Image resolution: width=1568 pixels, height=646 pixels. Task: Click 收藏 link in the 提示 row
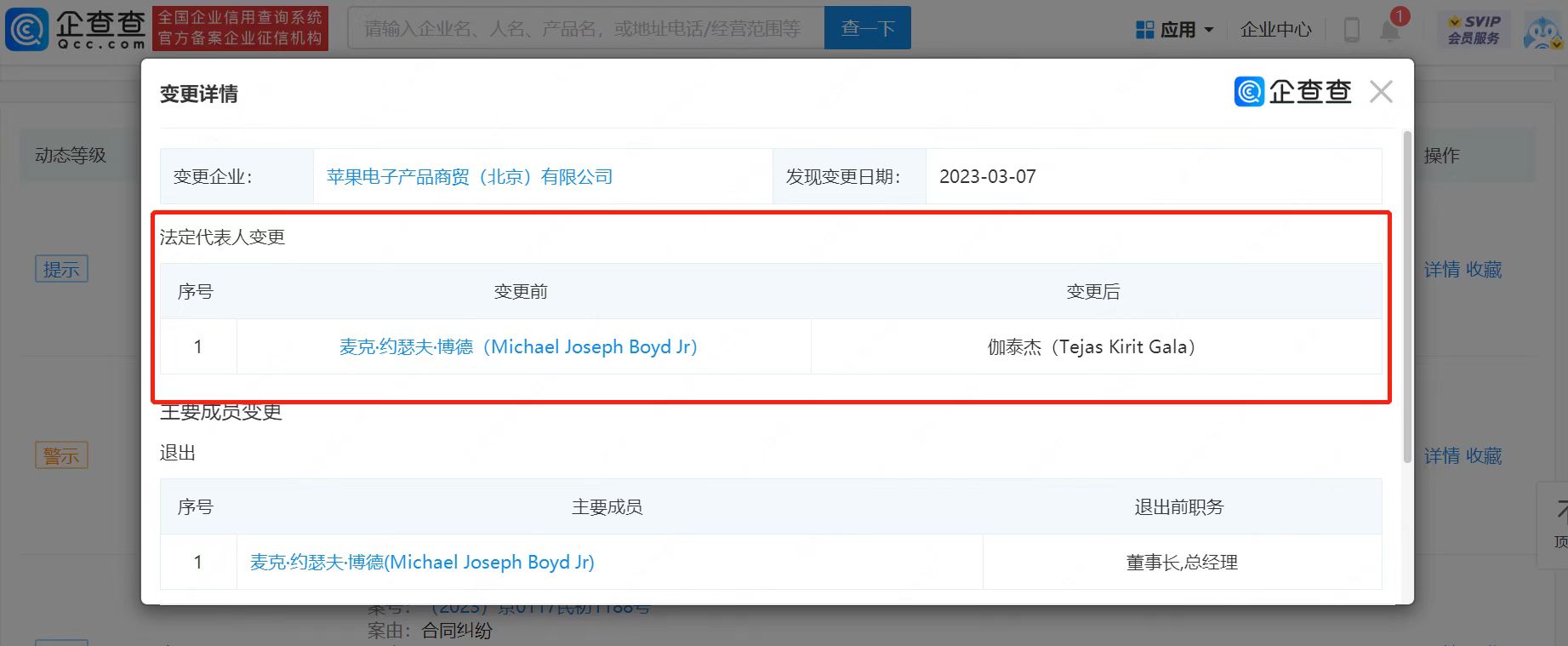click(1484, 269)
